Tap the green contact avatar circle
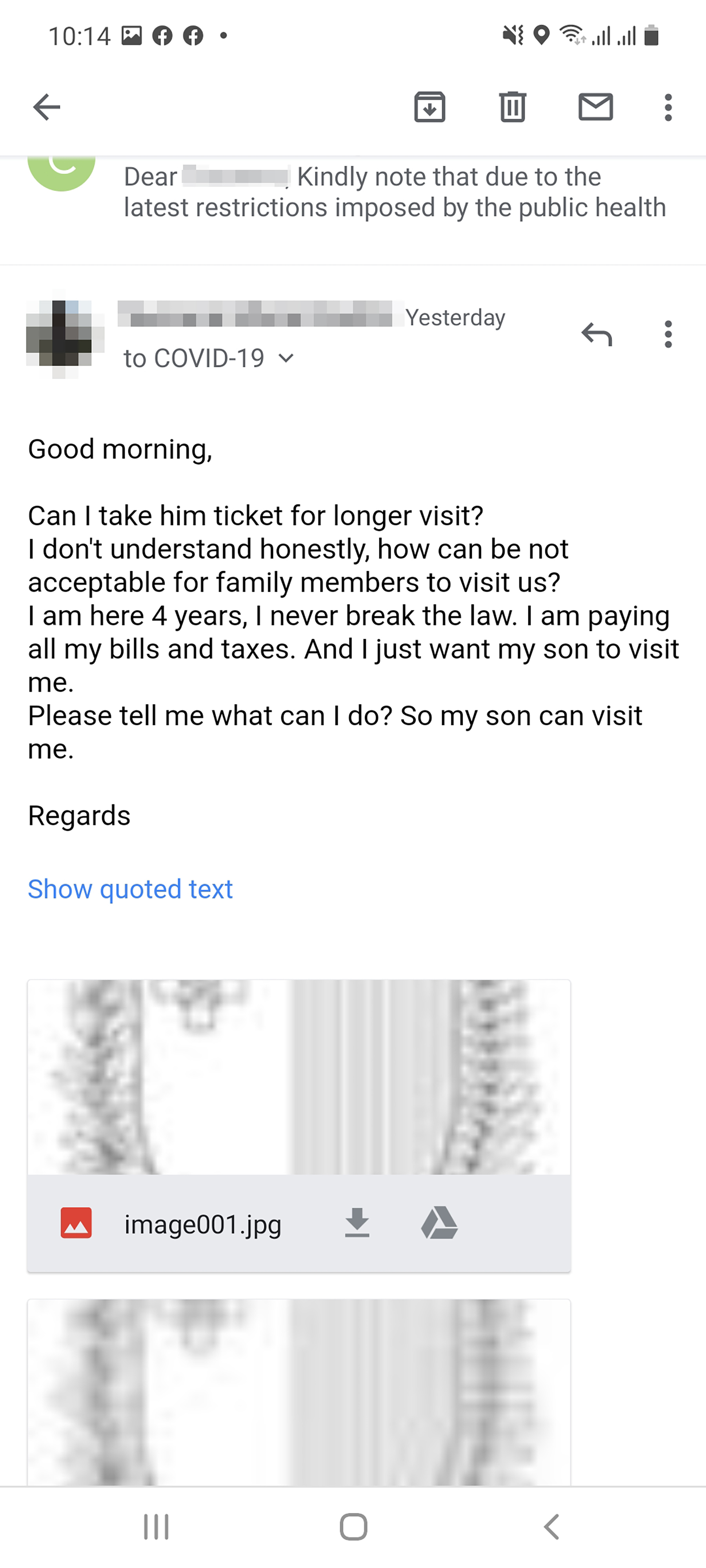This screenshot has width=706, height=1568. [x=62, y=171]
